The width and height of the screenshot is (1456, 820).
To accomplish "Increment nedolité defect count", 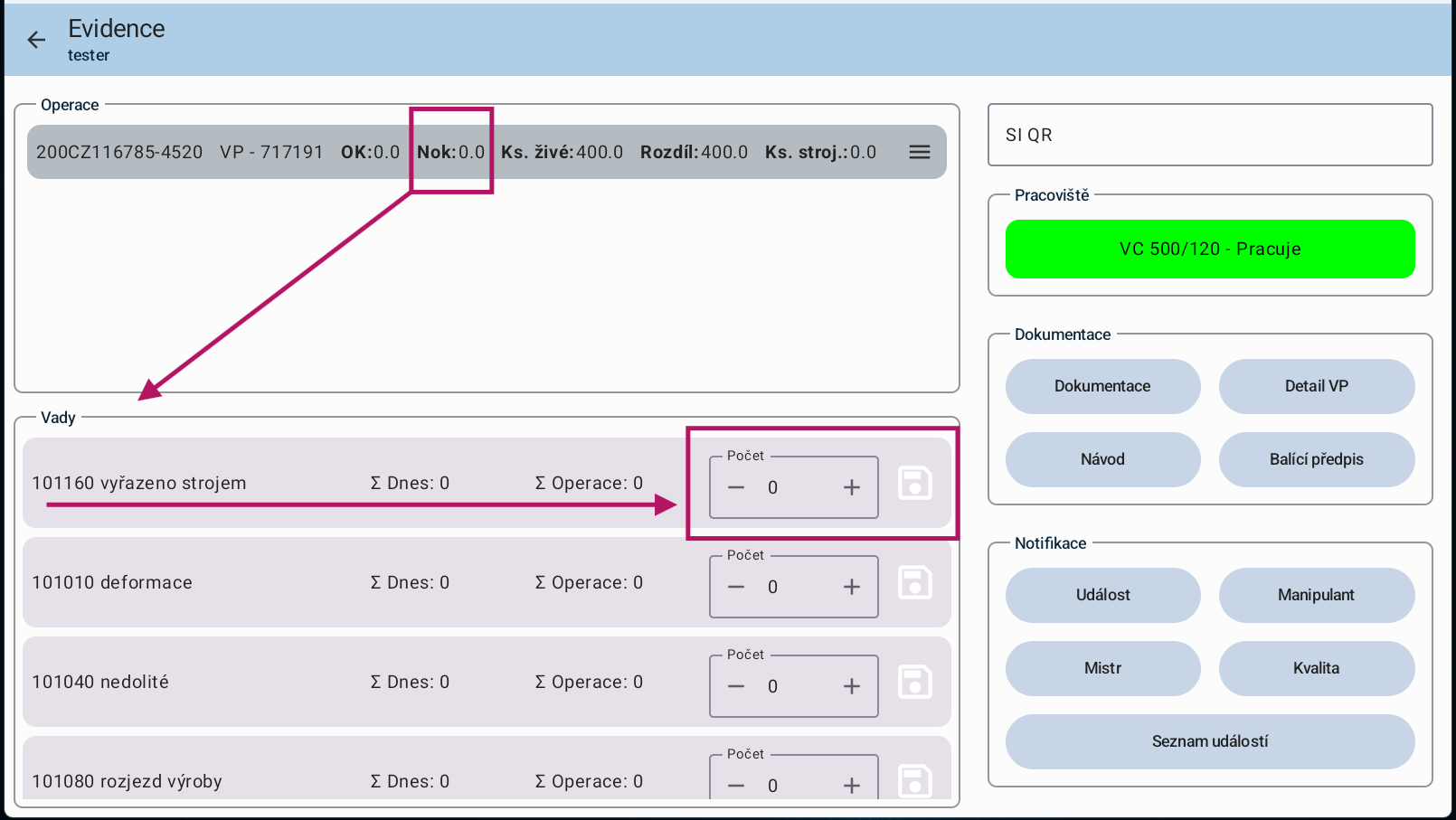I will [851, 687].
